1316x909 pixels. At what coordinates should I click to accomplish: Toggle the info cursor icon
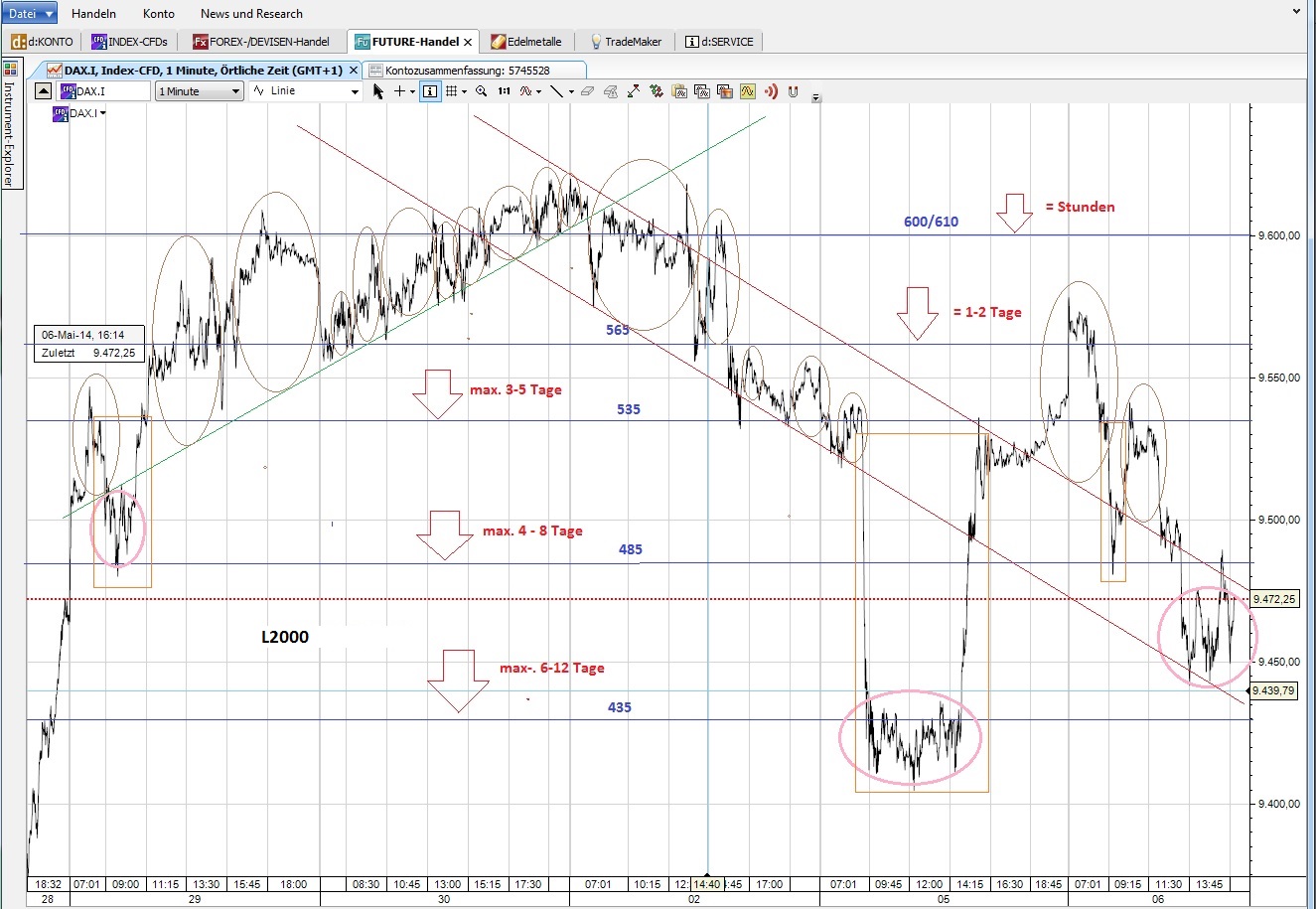[x=429, y=91]
